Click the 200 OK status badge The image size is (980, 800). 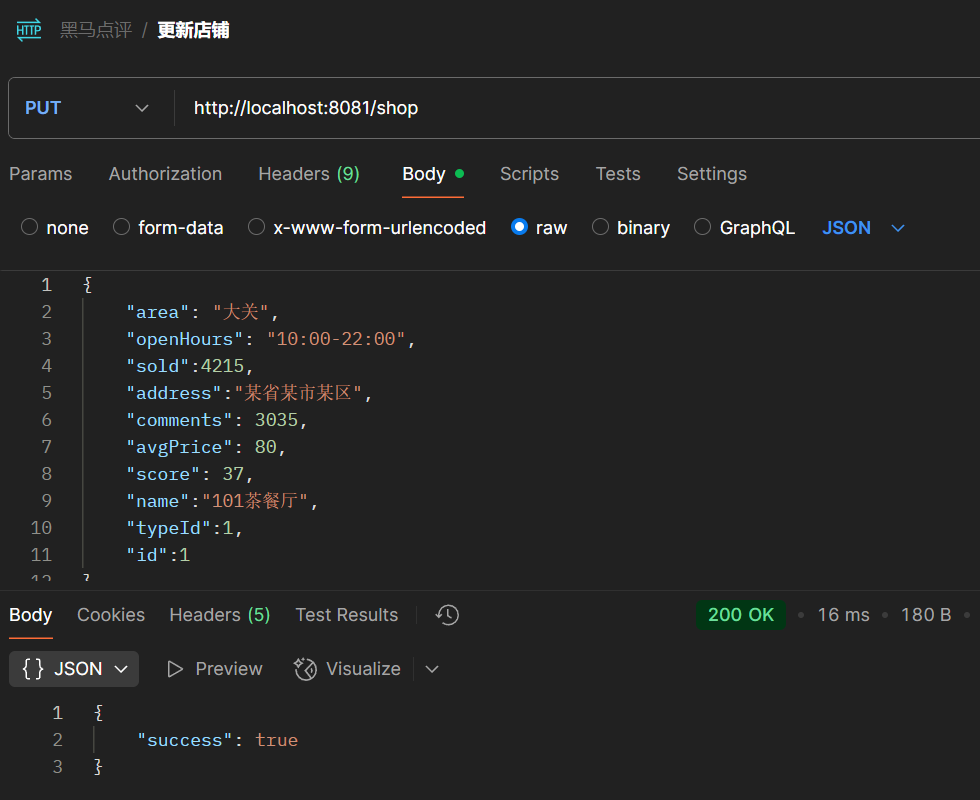click(x=740, y=615)
